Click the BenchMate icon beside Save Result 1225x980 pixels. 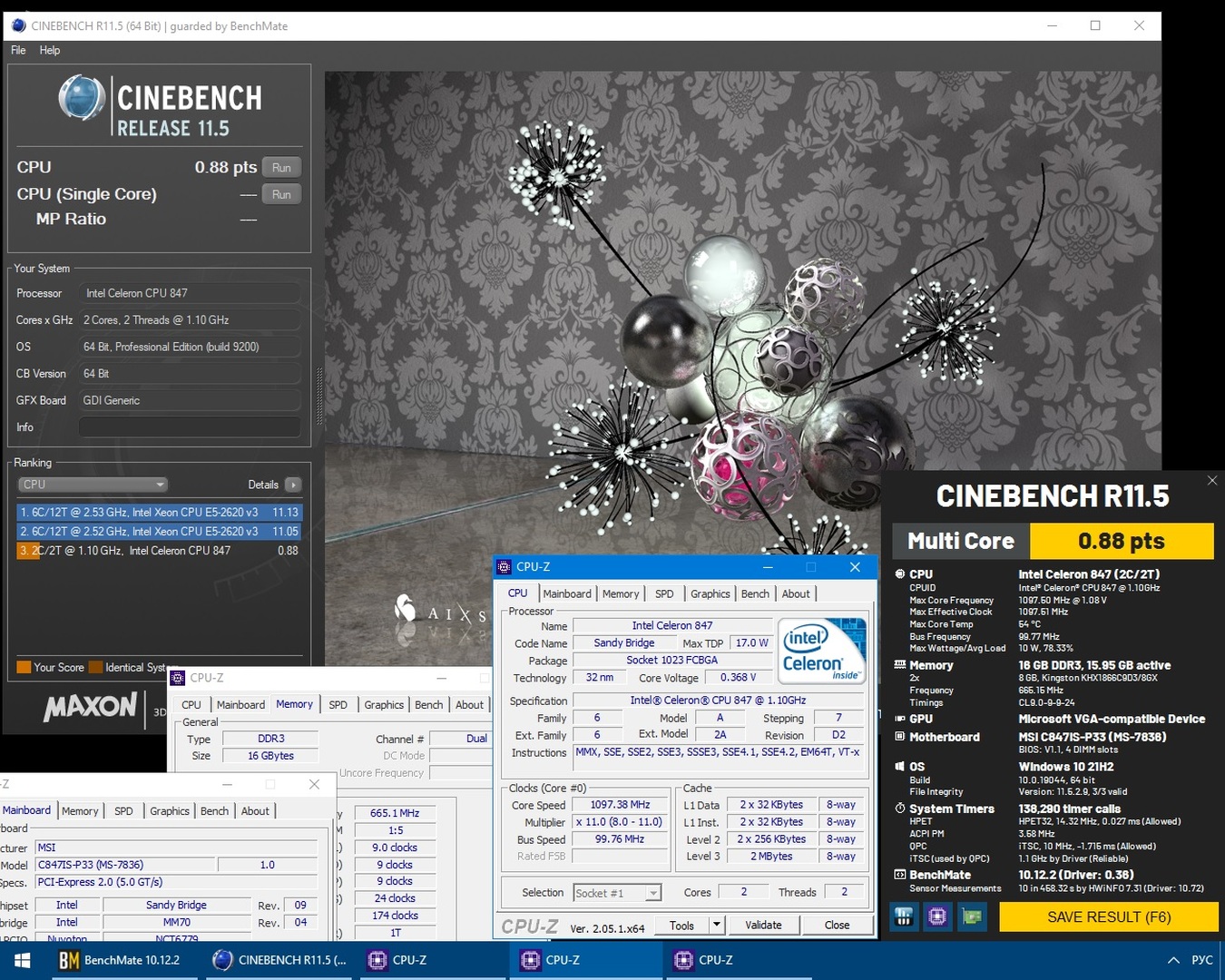click(x=904, y=916)
